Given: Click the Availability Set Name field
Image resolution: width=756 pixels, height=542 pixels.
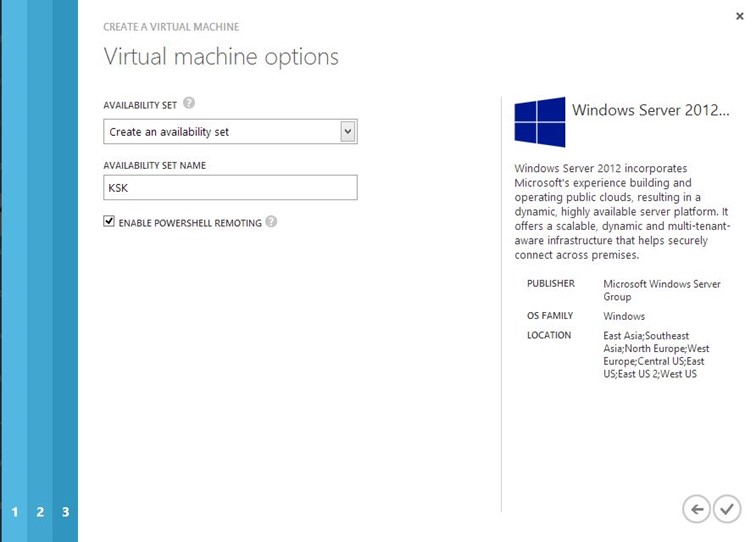Looking at the screenshot, I should [x=230, y=188].
